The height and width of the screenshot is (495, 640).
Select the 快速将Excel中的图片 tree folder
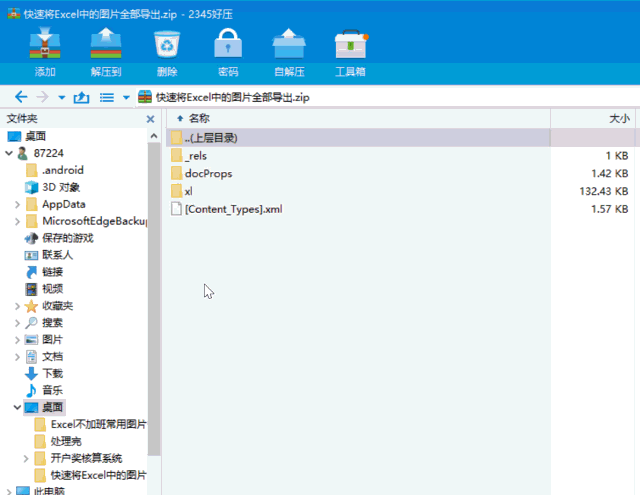coord(90,475)
